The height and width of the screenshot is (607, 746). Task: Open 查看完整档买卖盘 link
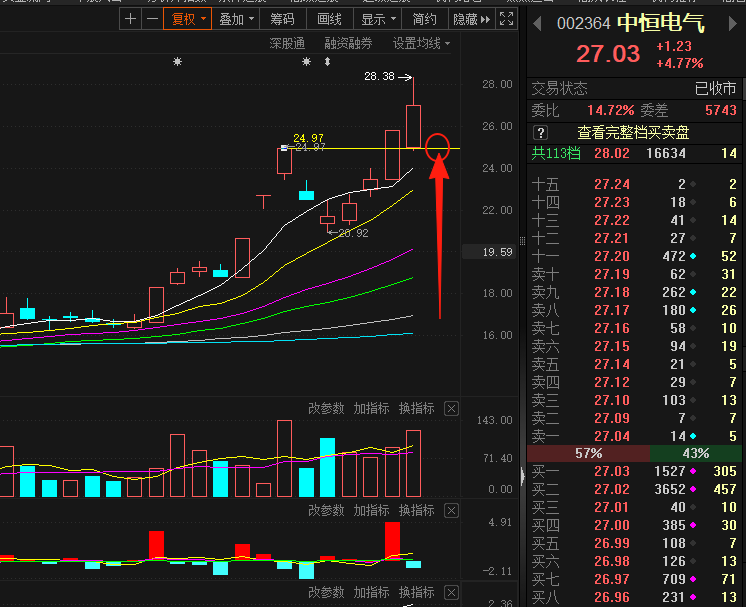tap(633, 133)
